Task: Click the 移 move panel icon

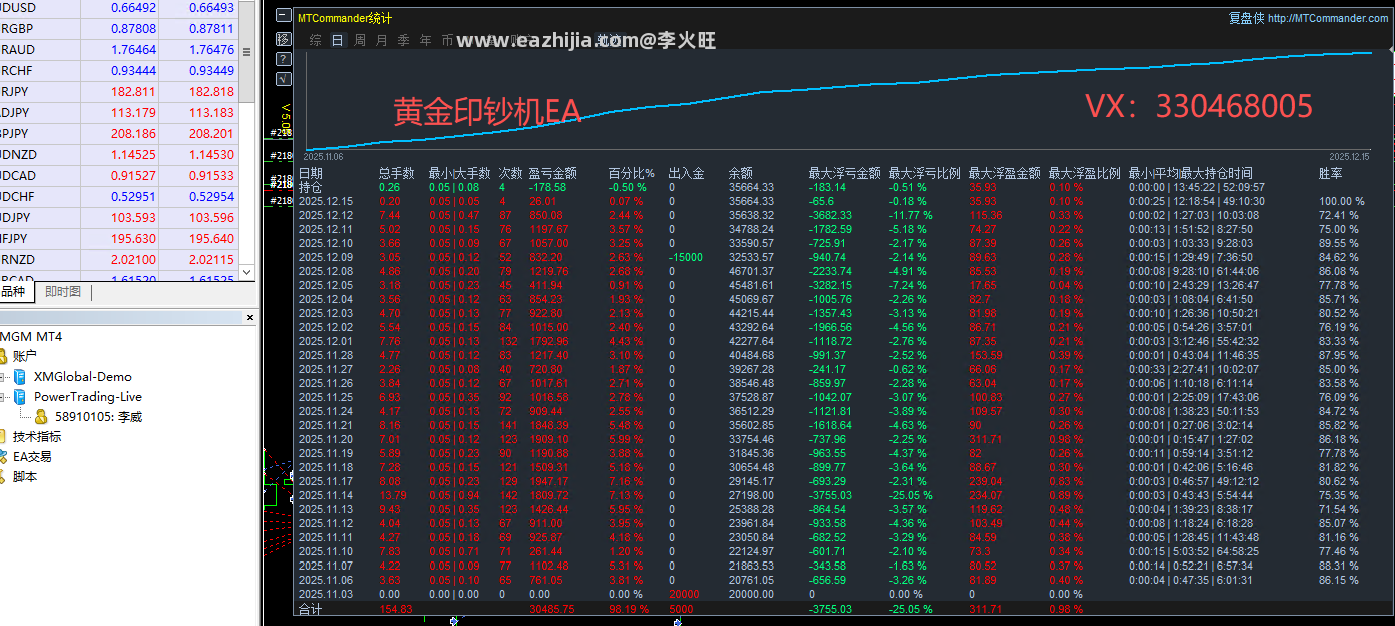Action: point(283,39)
